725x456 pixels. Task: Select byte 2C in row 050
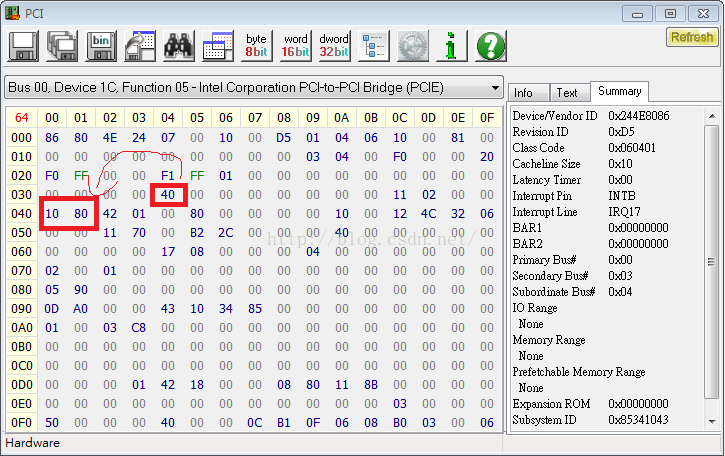coord(226,233)
